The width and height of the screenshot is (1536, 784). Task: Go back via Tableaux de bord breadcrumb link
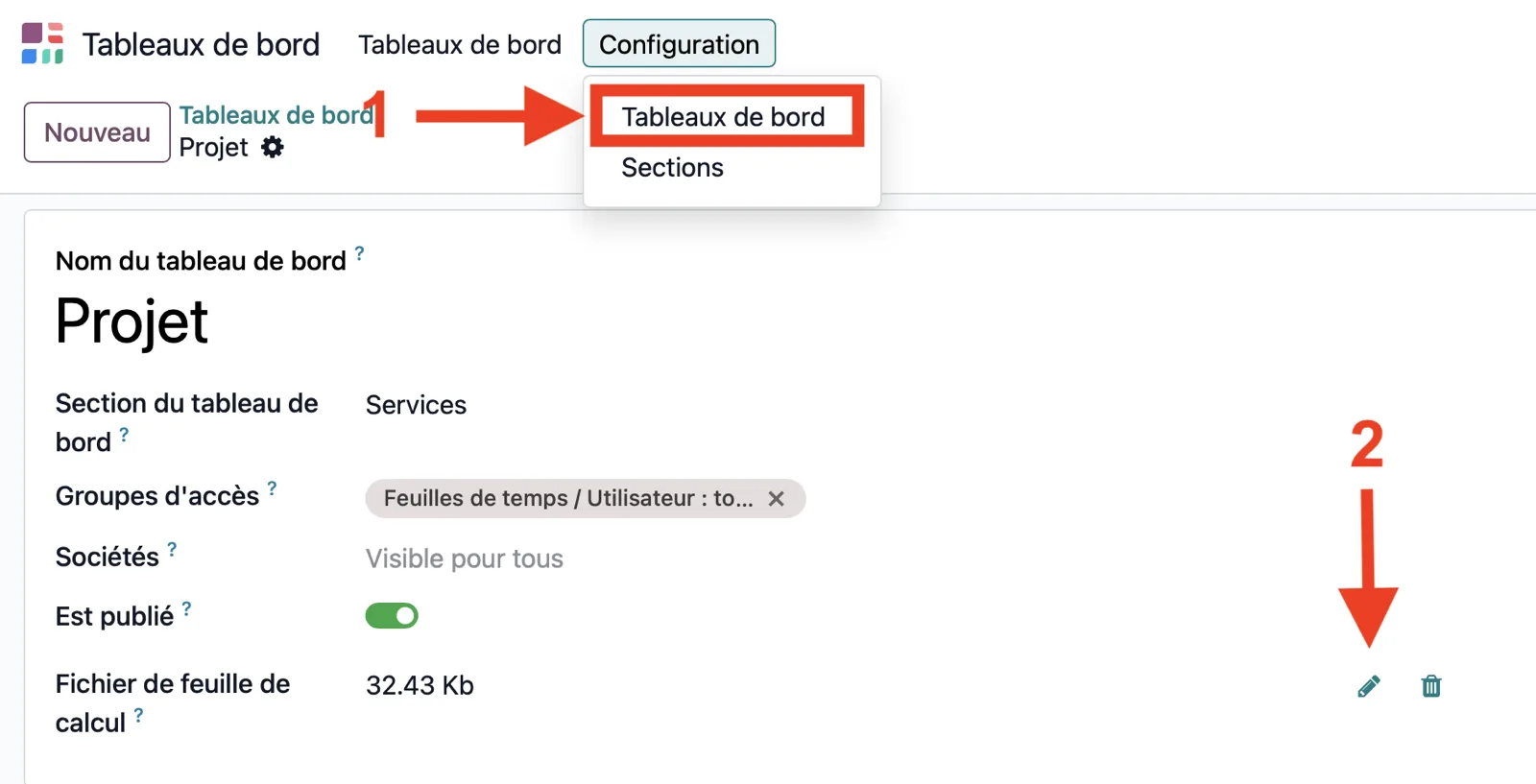pyautogui.click(x=276, y=115)
